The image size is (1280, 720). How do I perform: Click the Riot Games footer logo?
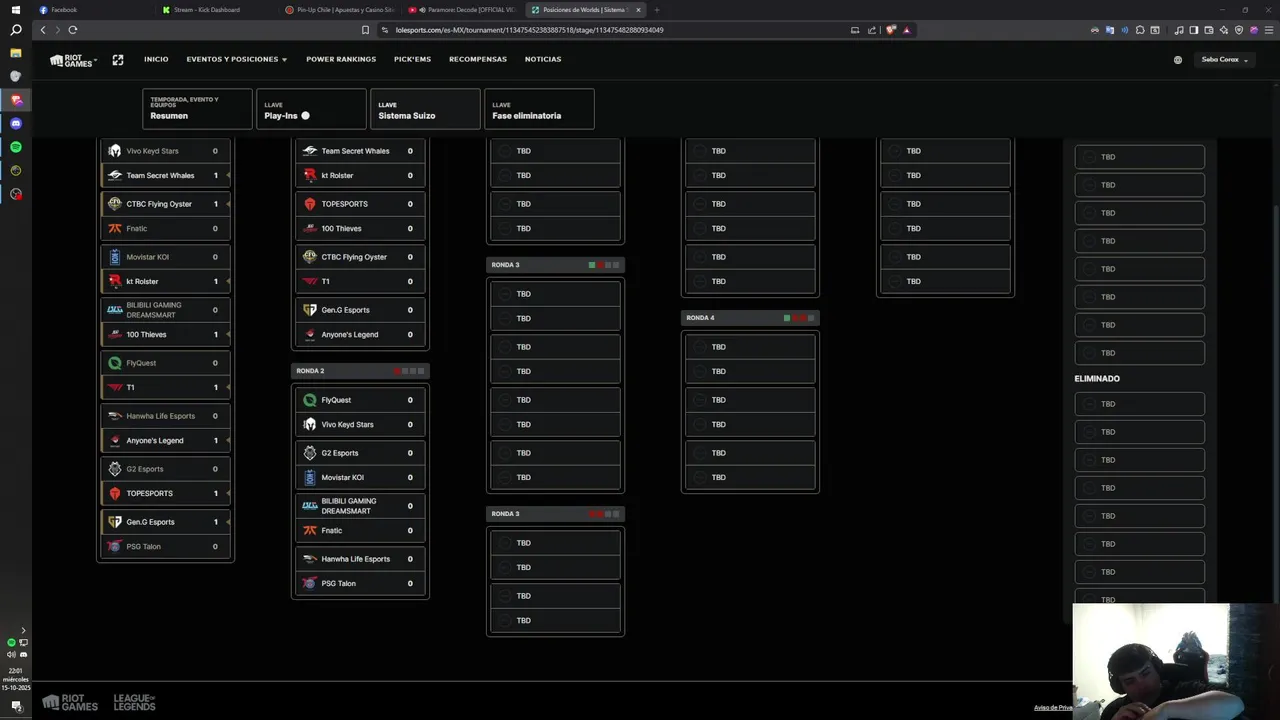click(70, 703)
